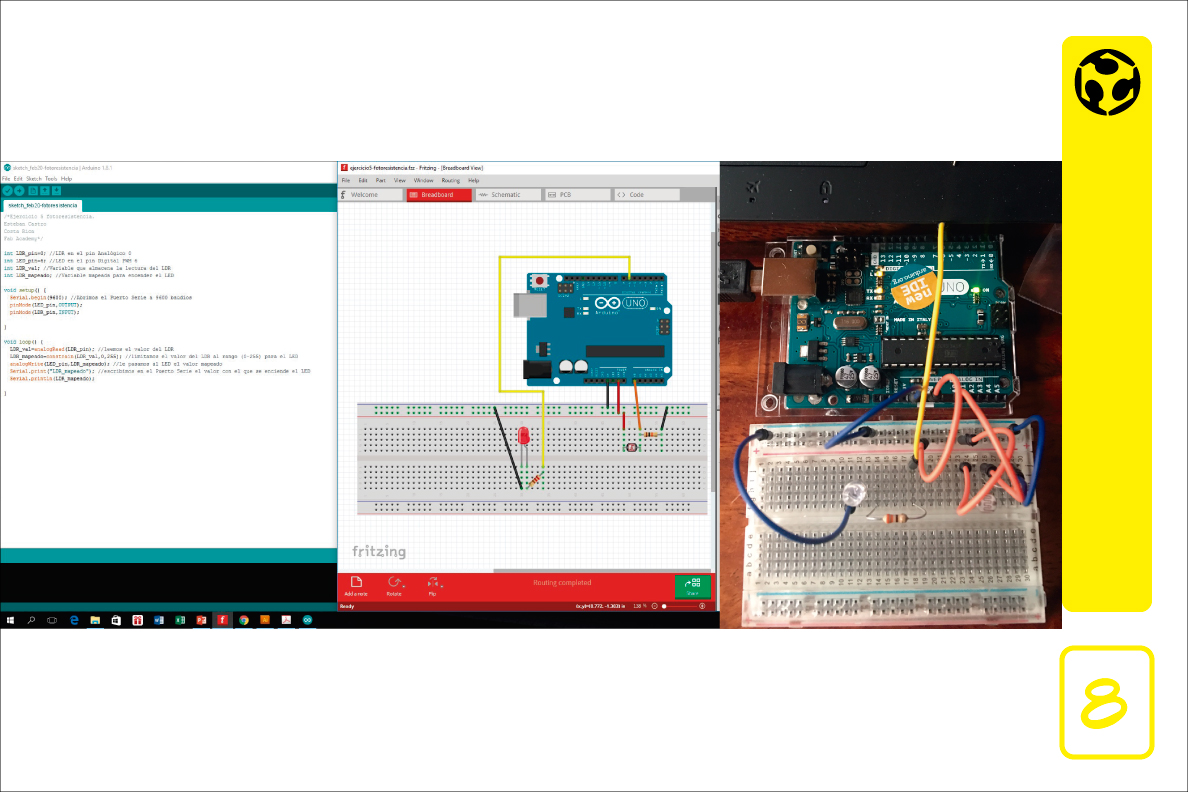
Task: Open a sketch with the Arduino Open icon
Action: (45, 191)
